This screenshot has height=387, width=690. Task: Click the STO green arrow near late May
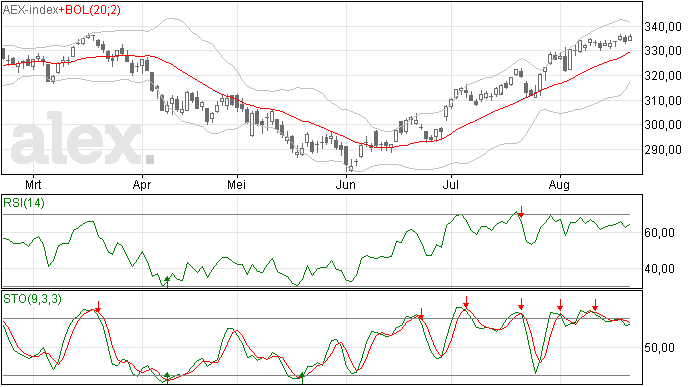pos(302,378)
